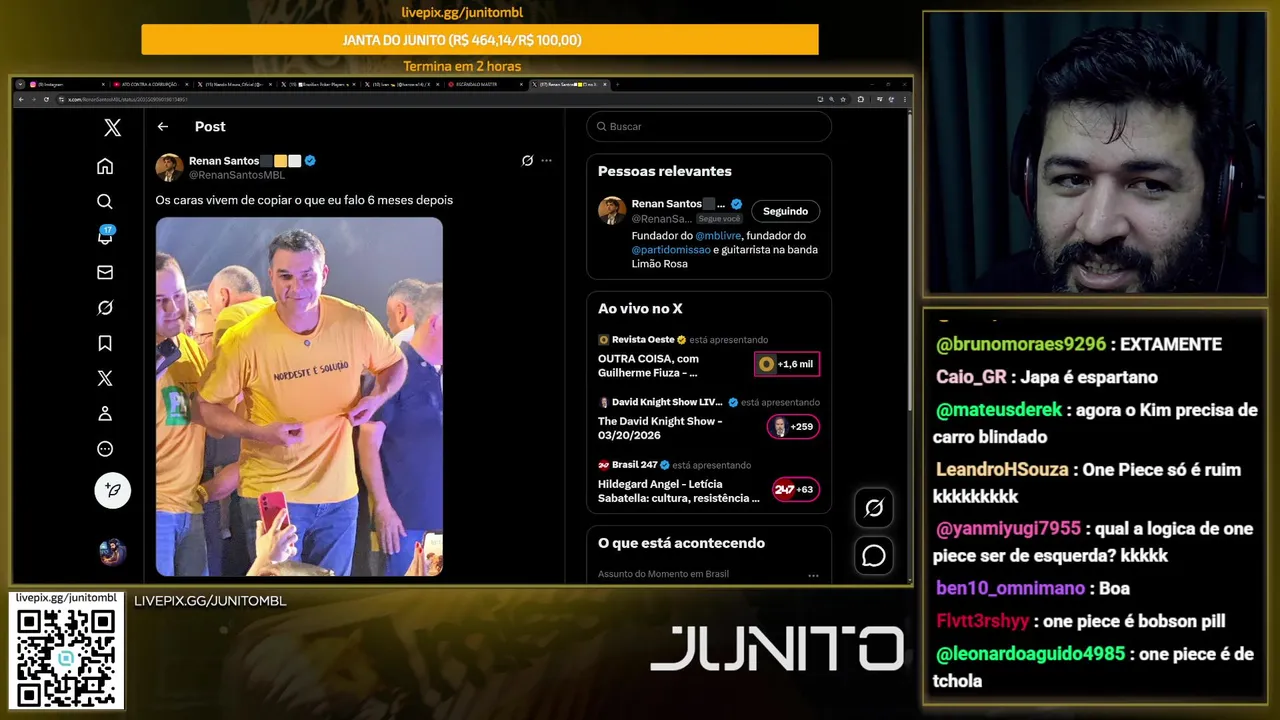The image size is (1280, 720).
Task: Open Profile person icon in sidebar
Action: tap(105, 414)
